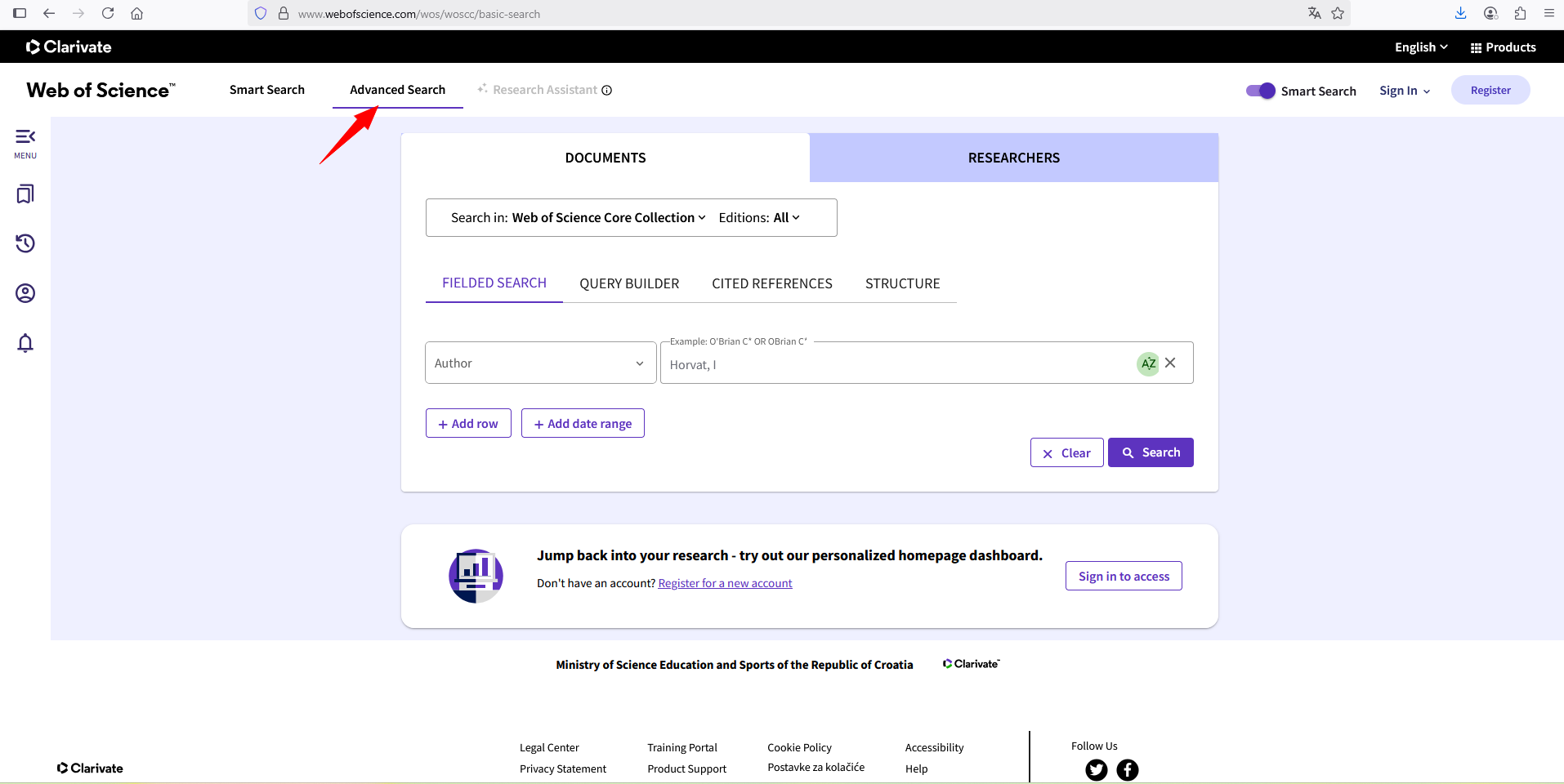Expand the Author field dropdown

540,363
